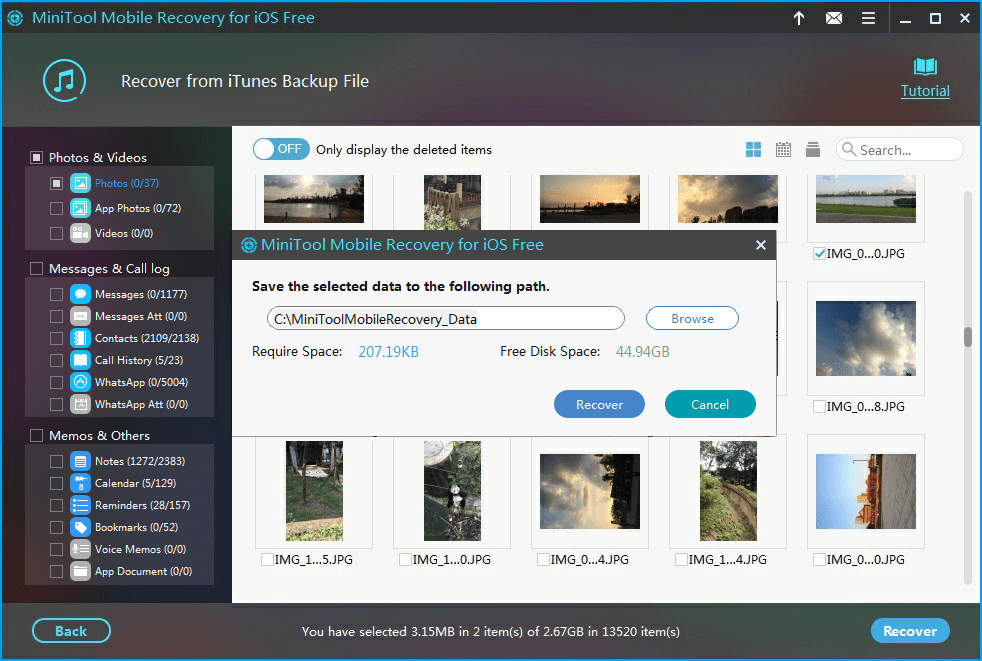The width and height of the screenshot is (982, 661).
Task: Click the Messages Att envelope icon
Action: pyautogui.click(x=80, y=316)
